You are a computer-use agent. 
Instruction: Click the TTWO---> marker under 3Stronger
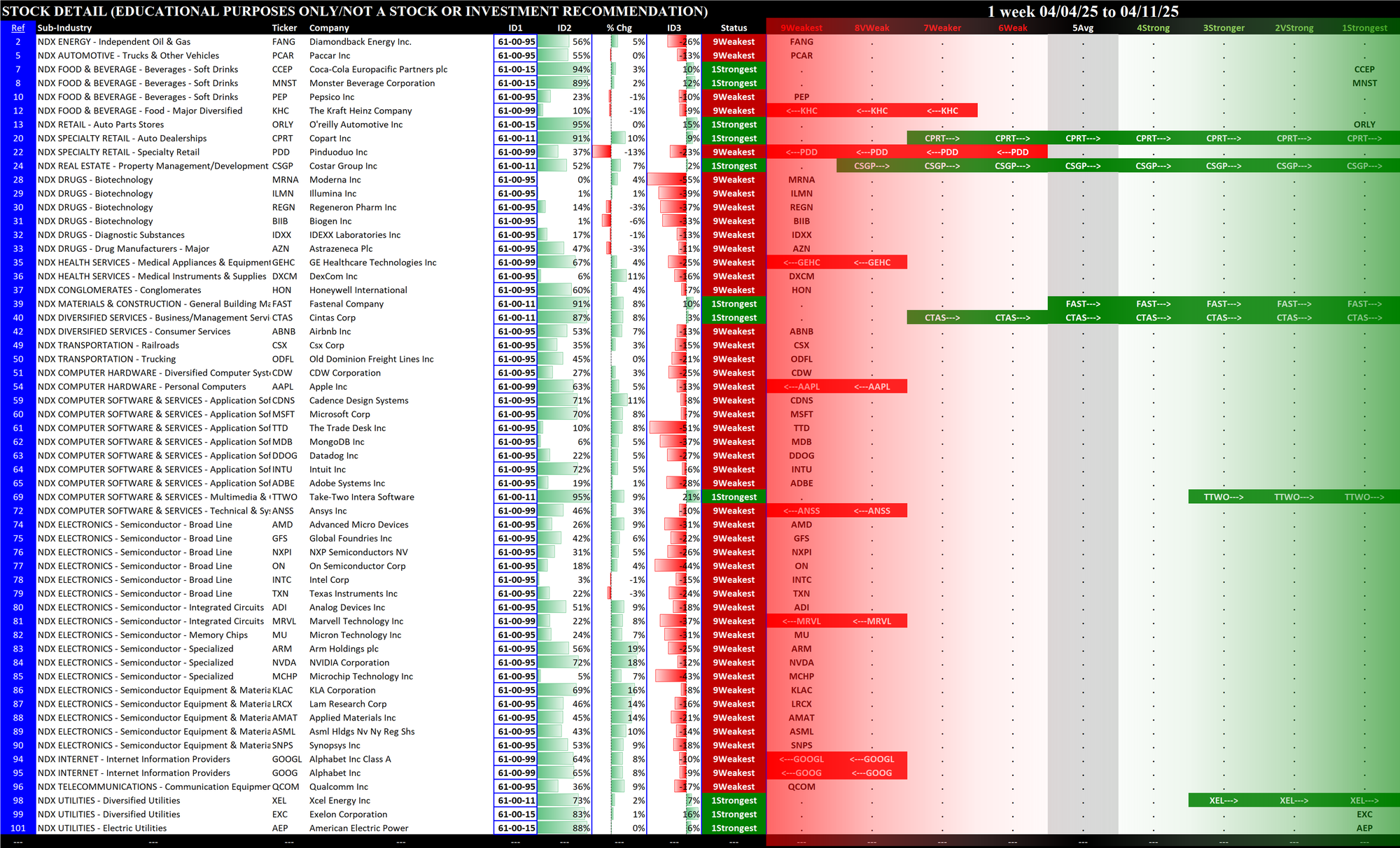click(1223, 497)
